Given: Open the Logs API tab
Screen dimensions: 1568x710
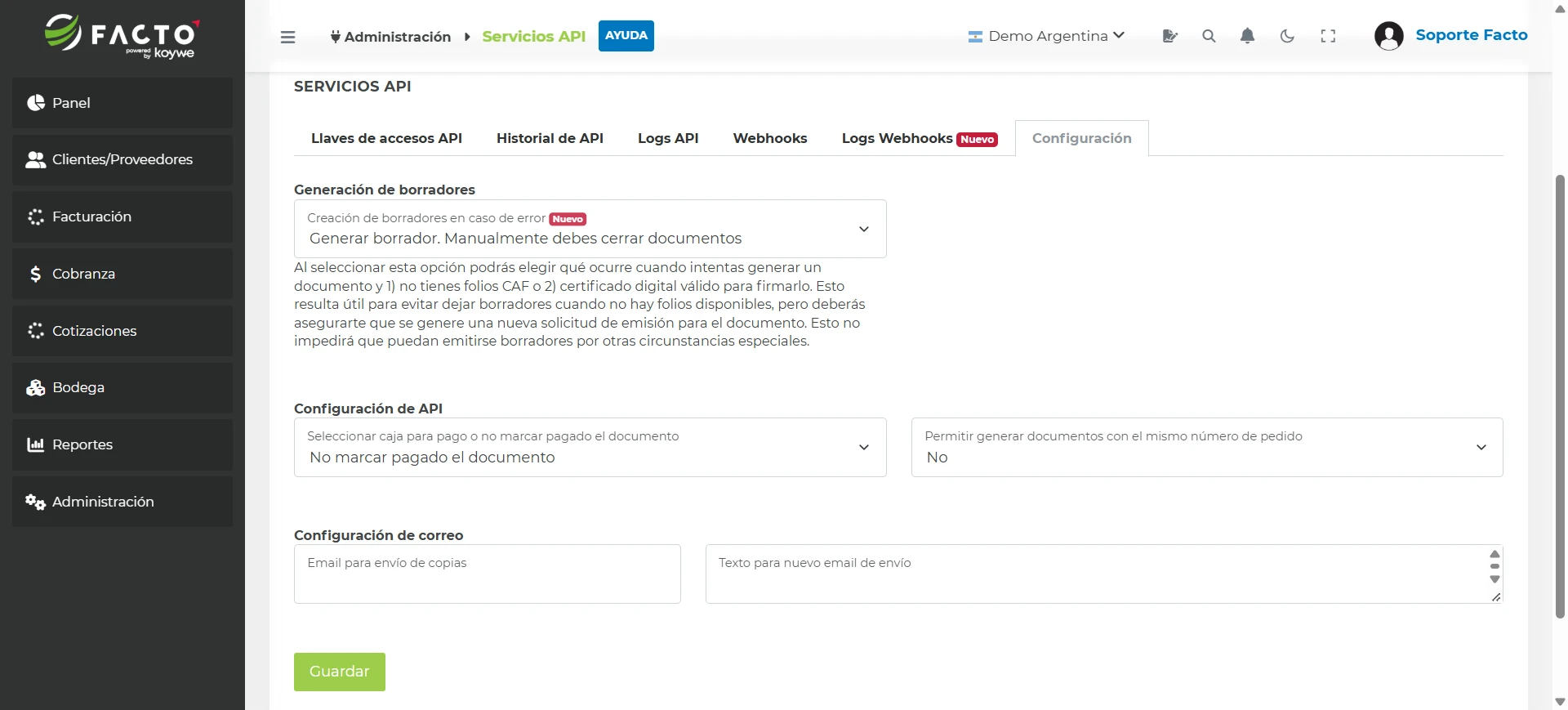Looking at the screenshot, I should coord(668,138).
